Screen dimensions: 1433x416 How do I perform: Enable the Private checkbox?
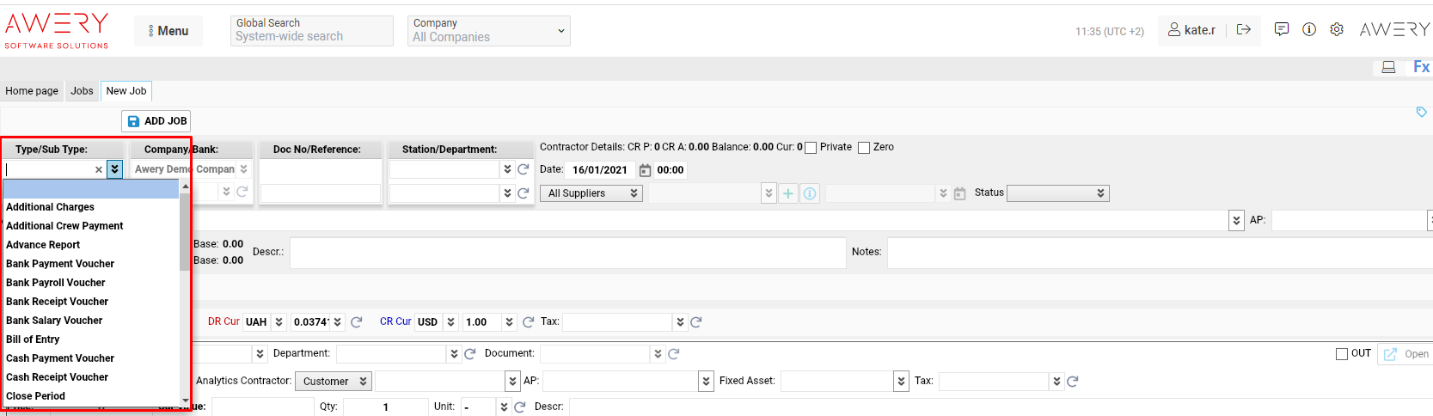(811, 148)
